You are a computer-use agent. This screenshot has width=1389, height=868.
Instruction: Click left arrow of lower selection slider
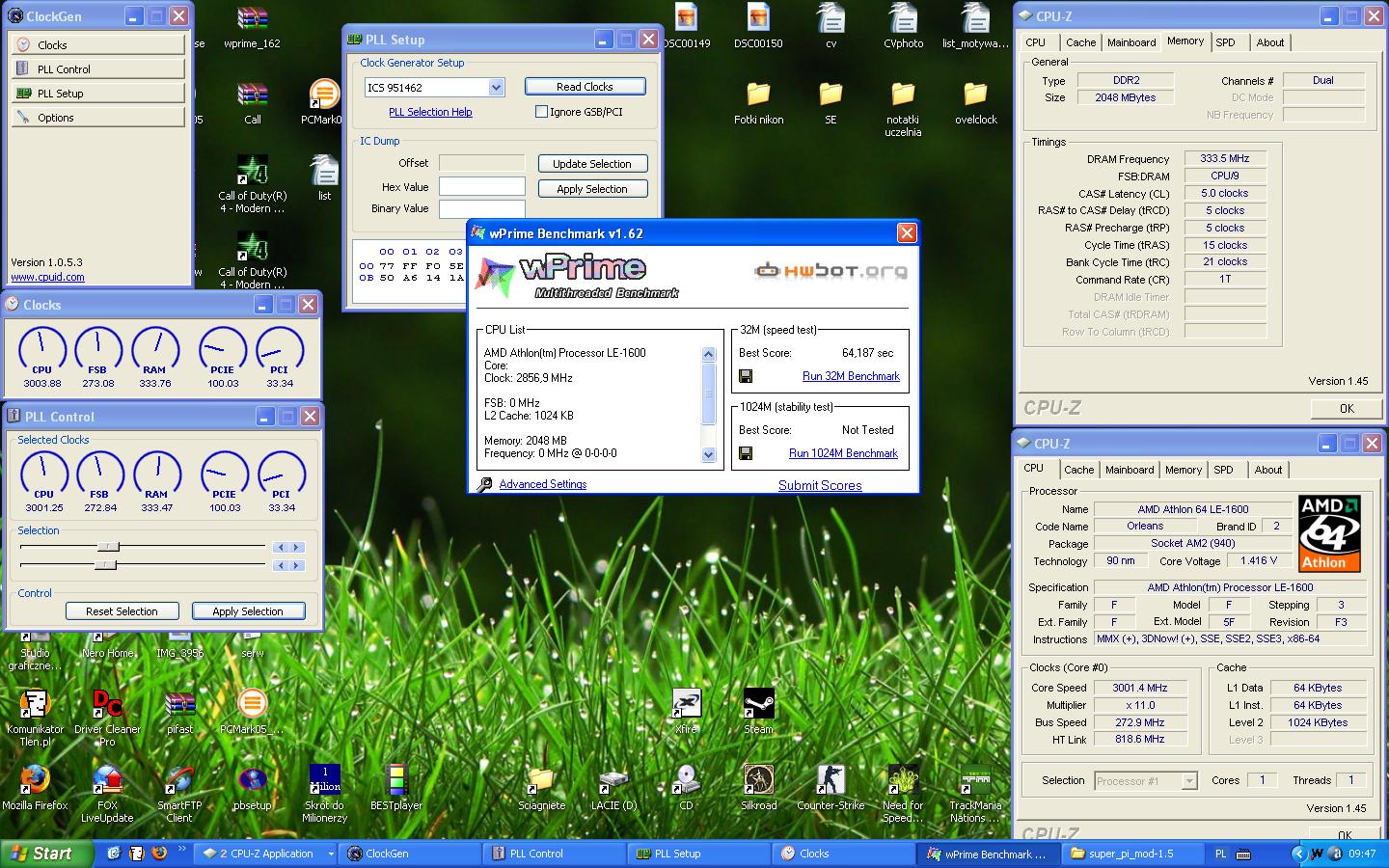click(281, 565)
